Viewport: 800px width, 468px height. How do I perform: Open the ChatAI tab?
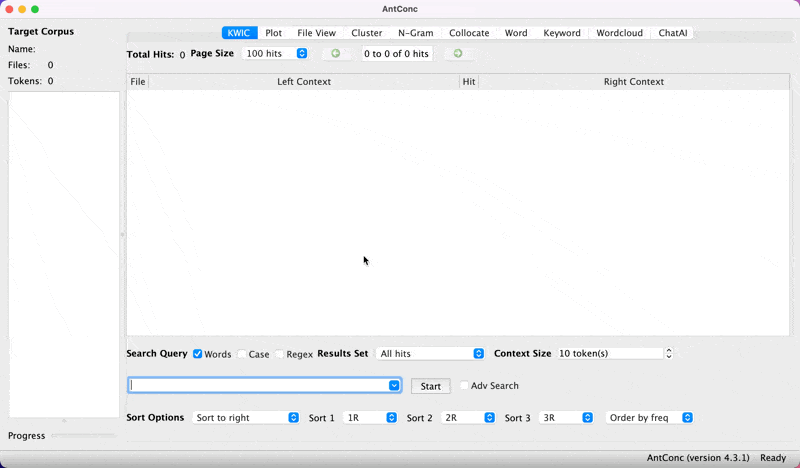(x=672, y=33)
